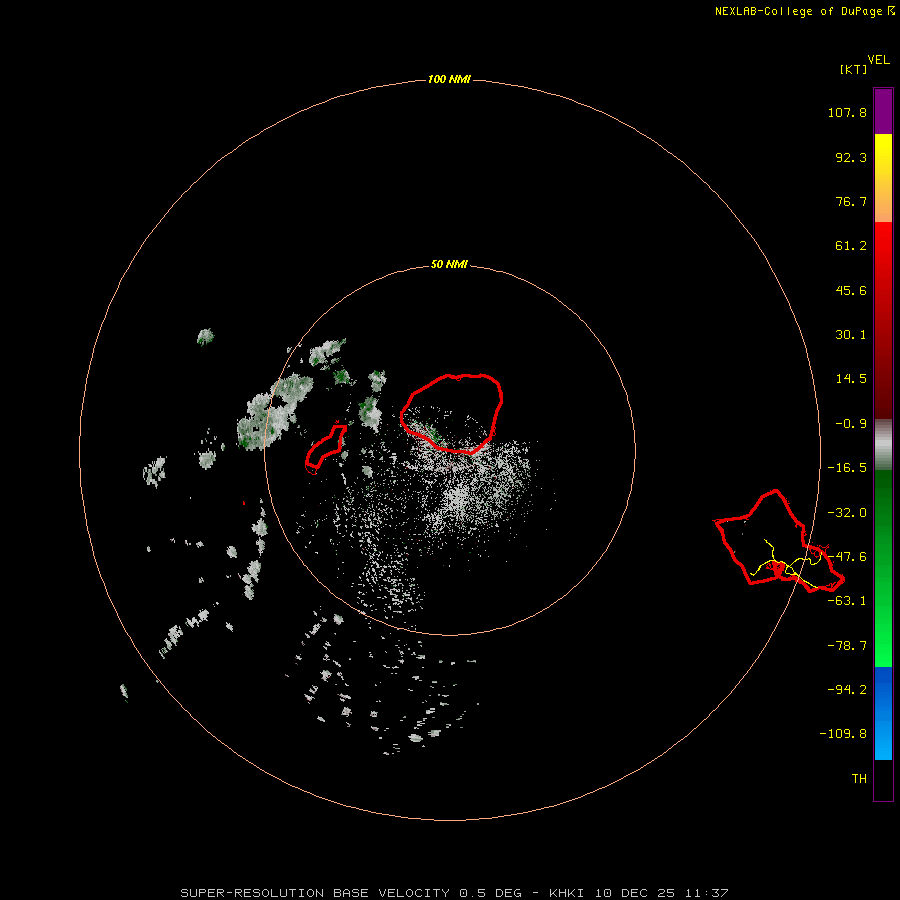Select the -63.1 scale value
The image size is (900, 900).
click(847, 601)
